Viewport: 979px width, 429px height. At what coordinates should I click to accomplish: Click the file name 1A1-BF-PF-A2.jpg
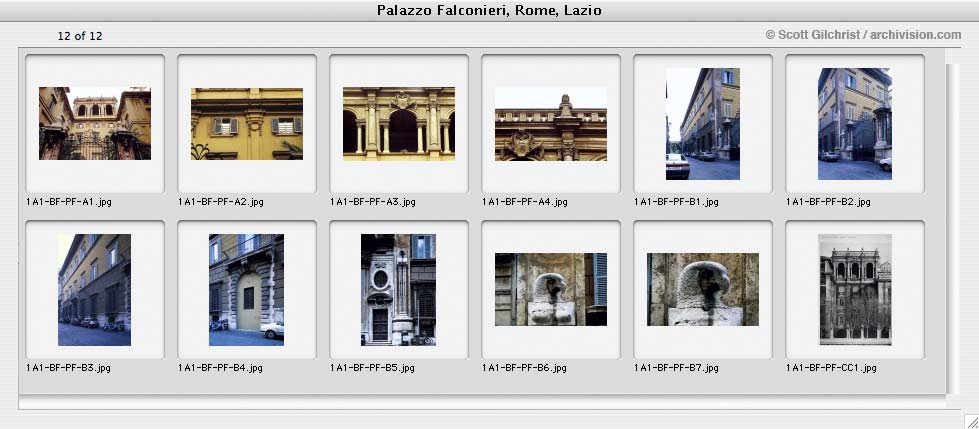[220, 202]
